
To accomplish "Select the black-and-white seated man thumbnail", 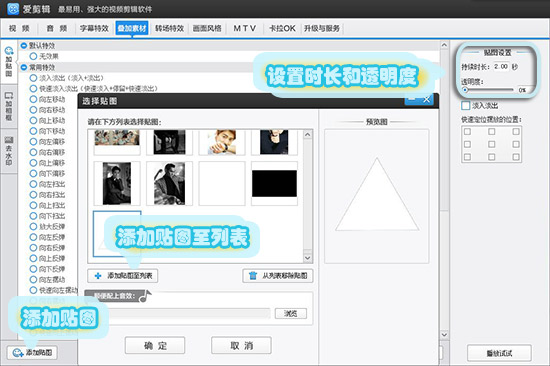I will click(117, 183).
